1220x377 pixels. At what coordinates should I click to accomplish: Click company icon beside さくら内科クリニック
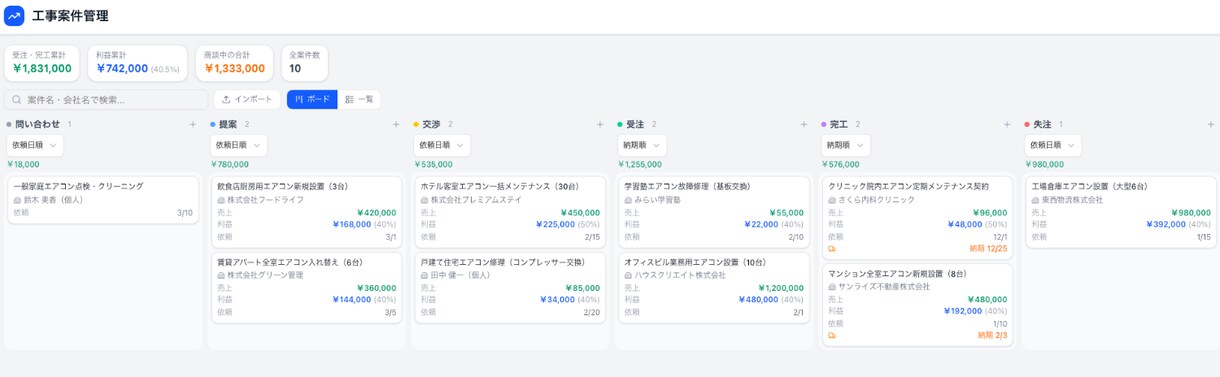(832, 200)
